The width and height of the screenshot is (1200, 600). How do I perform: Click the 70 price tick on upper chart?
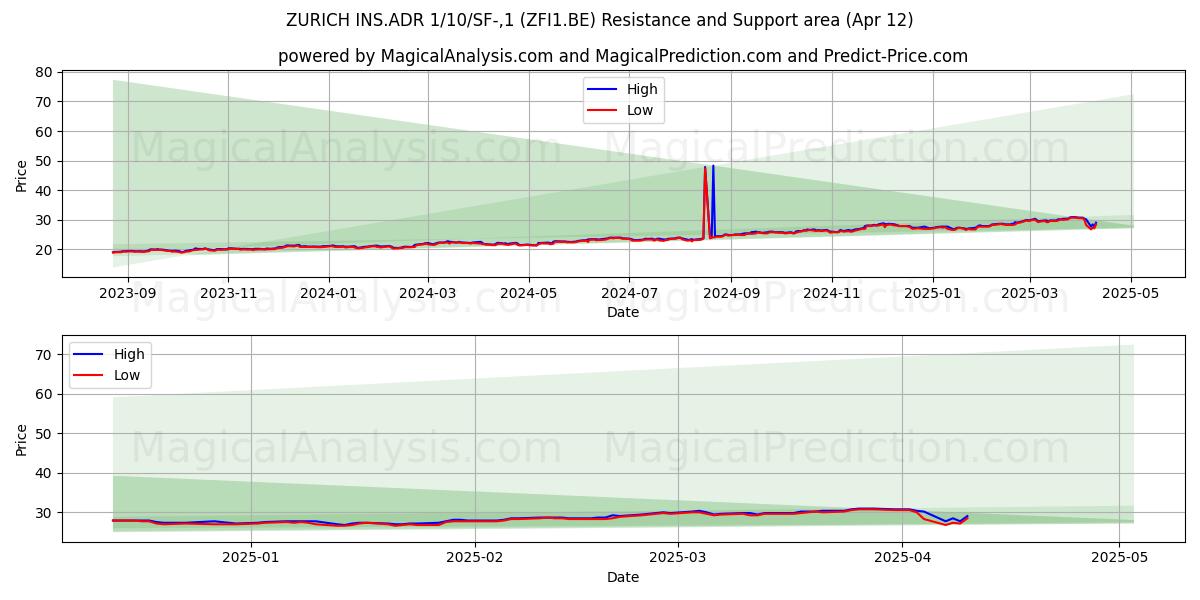point(44,102)
